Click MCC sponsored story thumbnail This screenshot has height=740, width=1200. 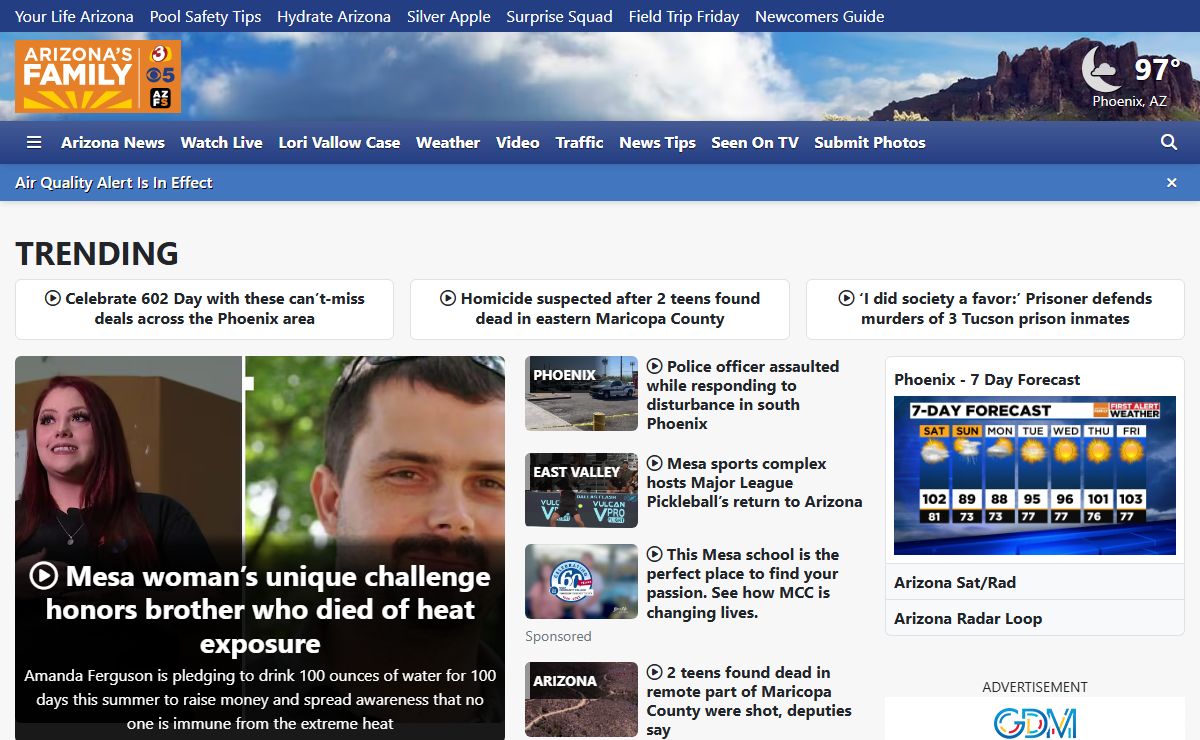[x=581, y=582]
